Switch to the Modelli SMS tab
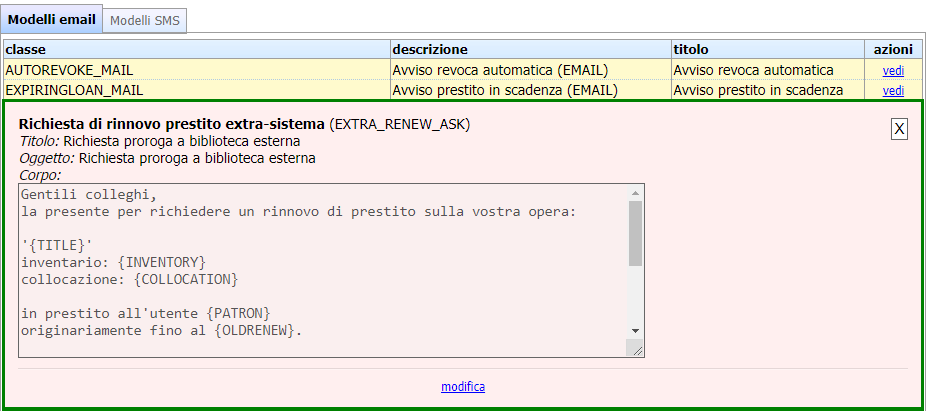926x411 pixels. (144, 20)
